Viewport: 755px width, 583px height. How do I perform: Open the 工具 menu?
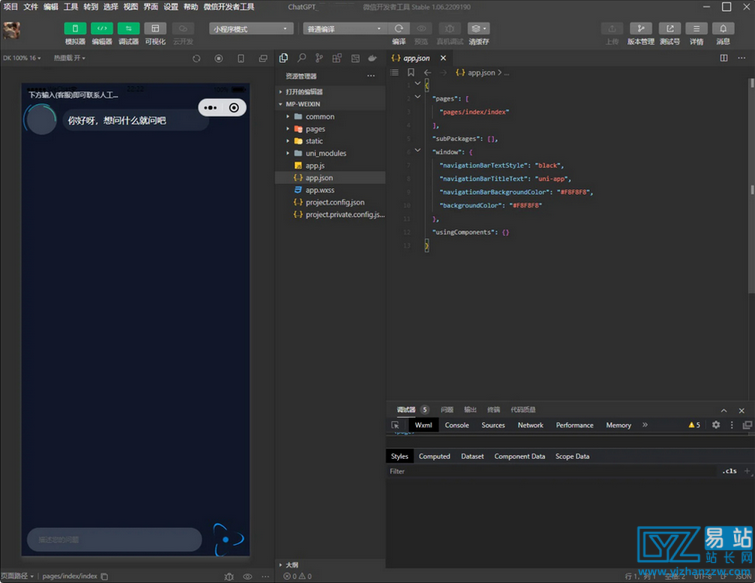coord(71,6)
